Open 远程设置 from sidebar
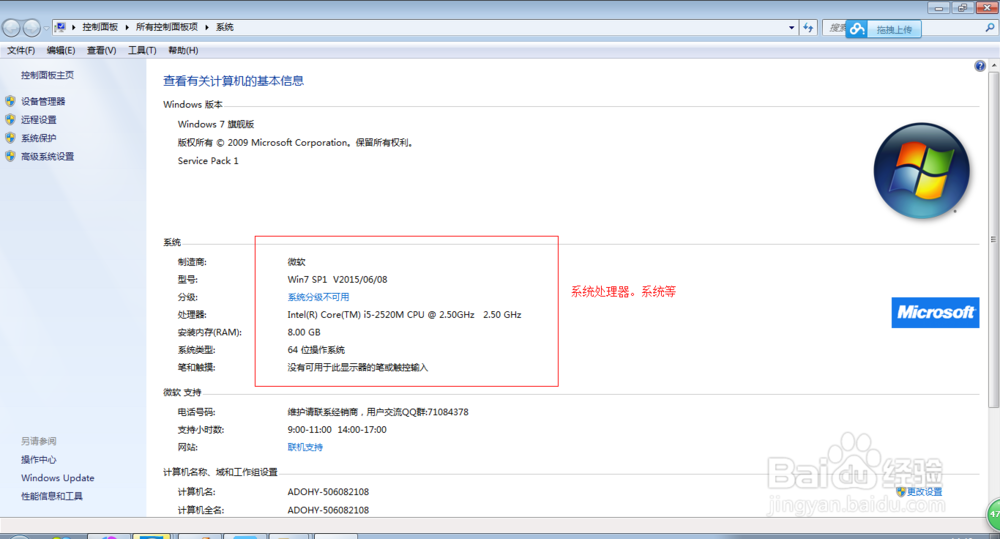The height and width of the screenshot is (539, 1000). pyautogui.click(x=38, y=120)
